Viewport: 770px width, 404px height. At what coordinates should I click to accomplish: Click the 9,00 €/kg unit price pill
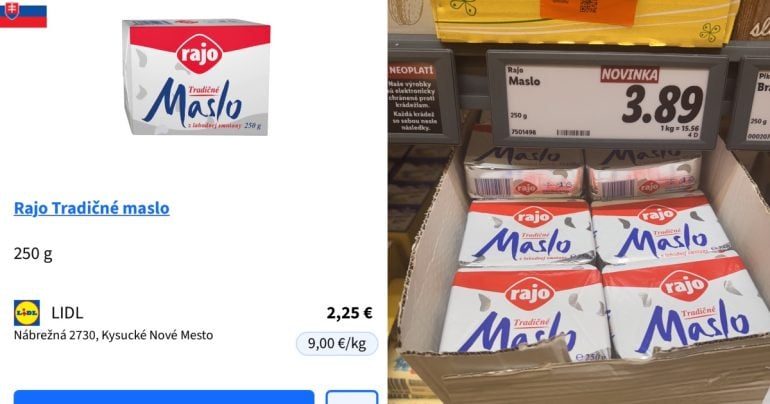tap(337, 343)
